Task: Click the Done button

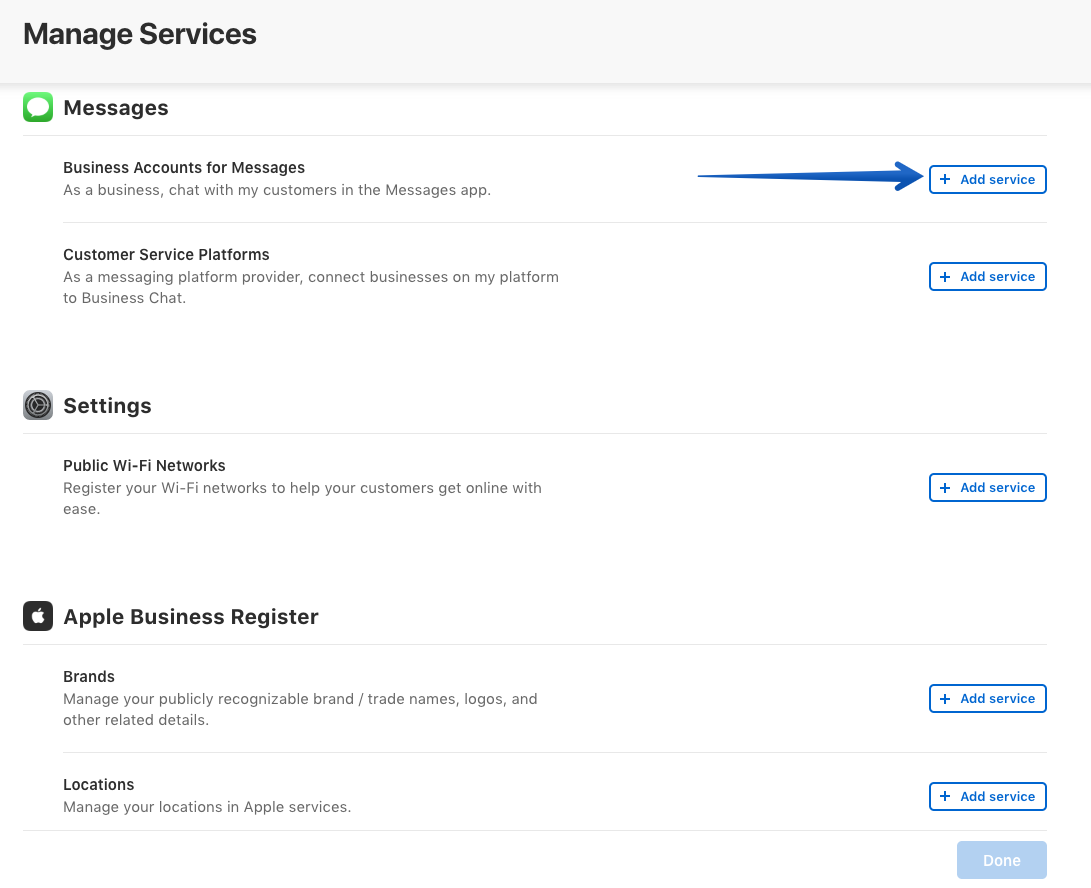Action: [1001, 860]
